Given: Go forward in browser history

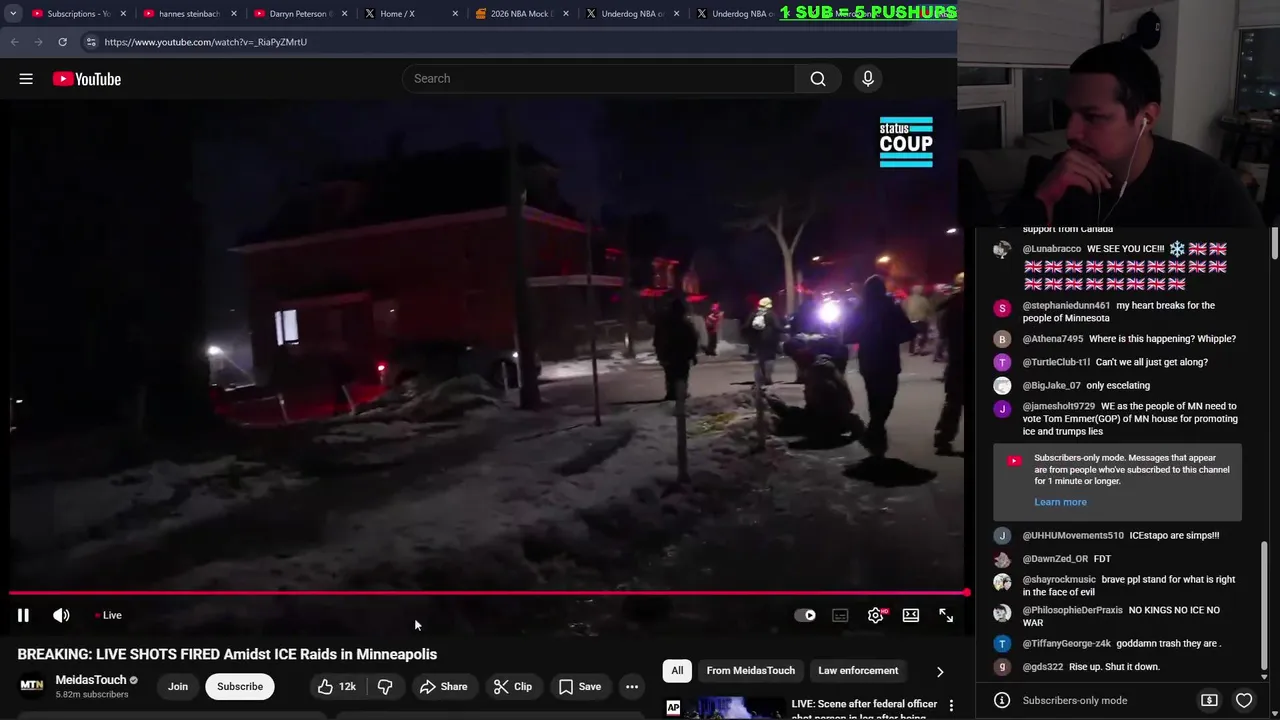Looking at the screenshot, I should (38, 42).
